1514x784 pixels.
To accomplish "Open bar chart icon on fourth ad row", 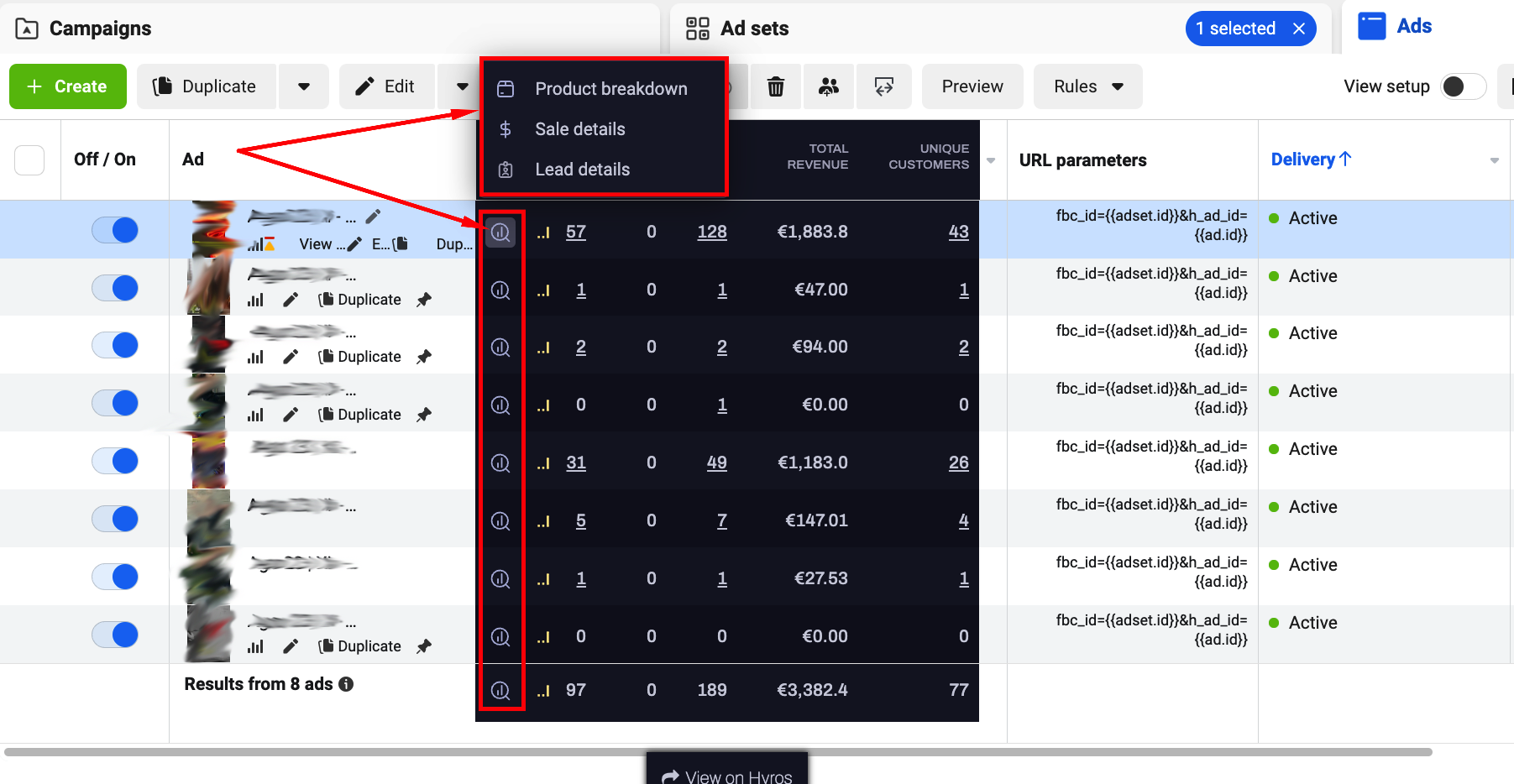I will [256, 415].
